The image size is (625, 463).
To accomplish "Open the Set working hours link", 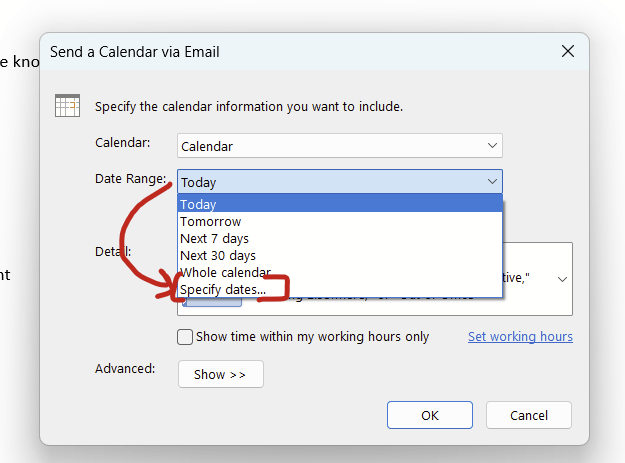I will coord(520,337).
